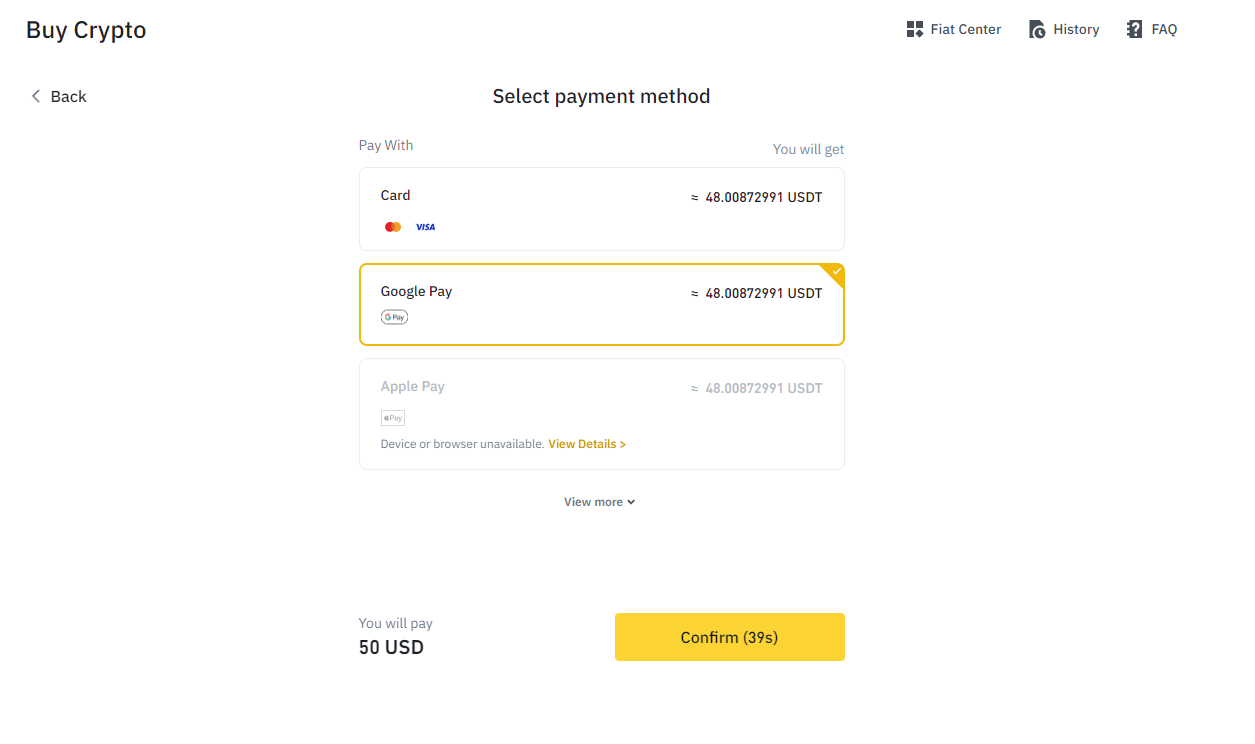This screenshot has width=1255, height=744.
Task: Select the Google Pay payment option
Action: (x=601, y=304)
